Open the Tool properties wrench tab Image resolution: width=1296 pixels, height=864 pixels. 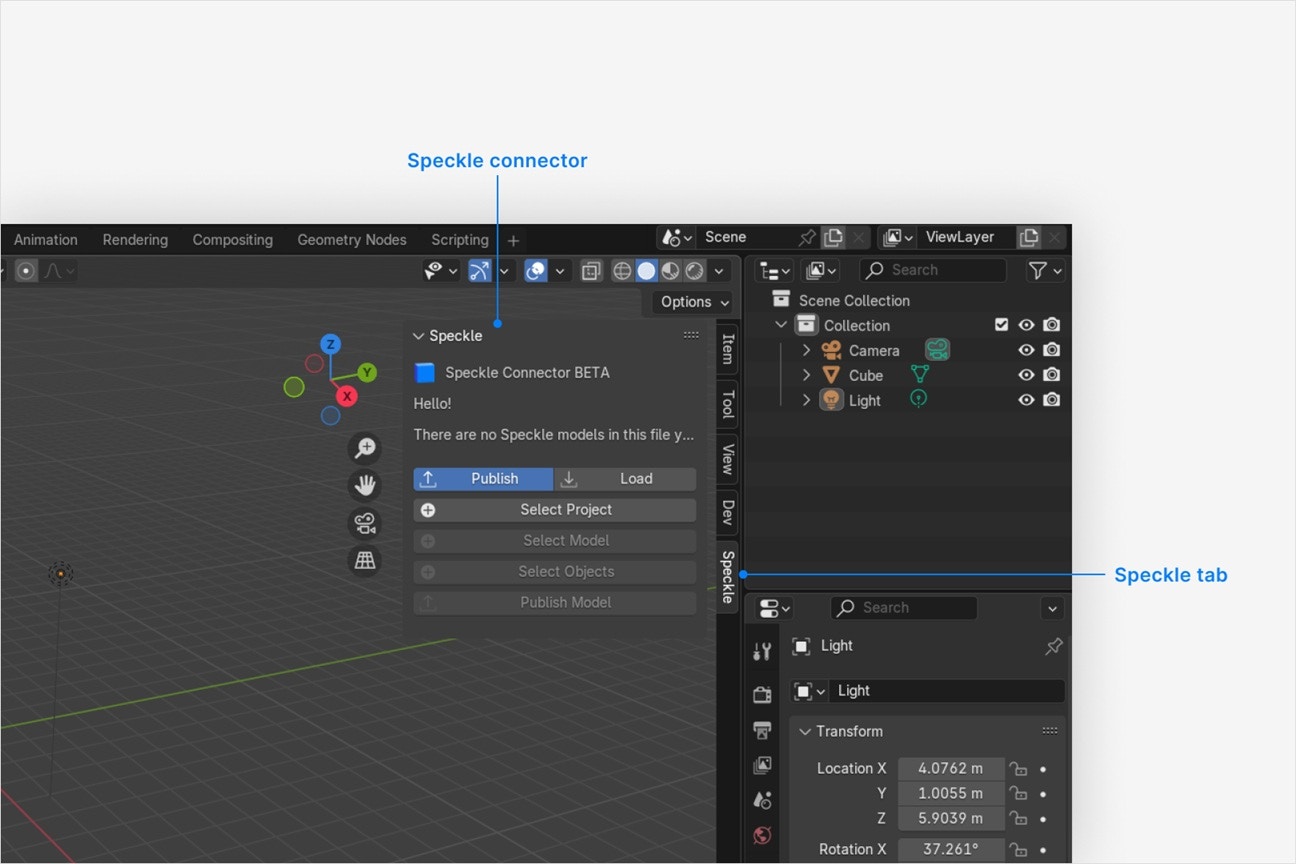point(762,652)
